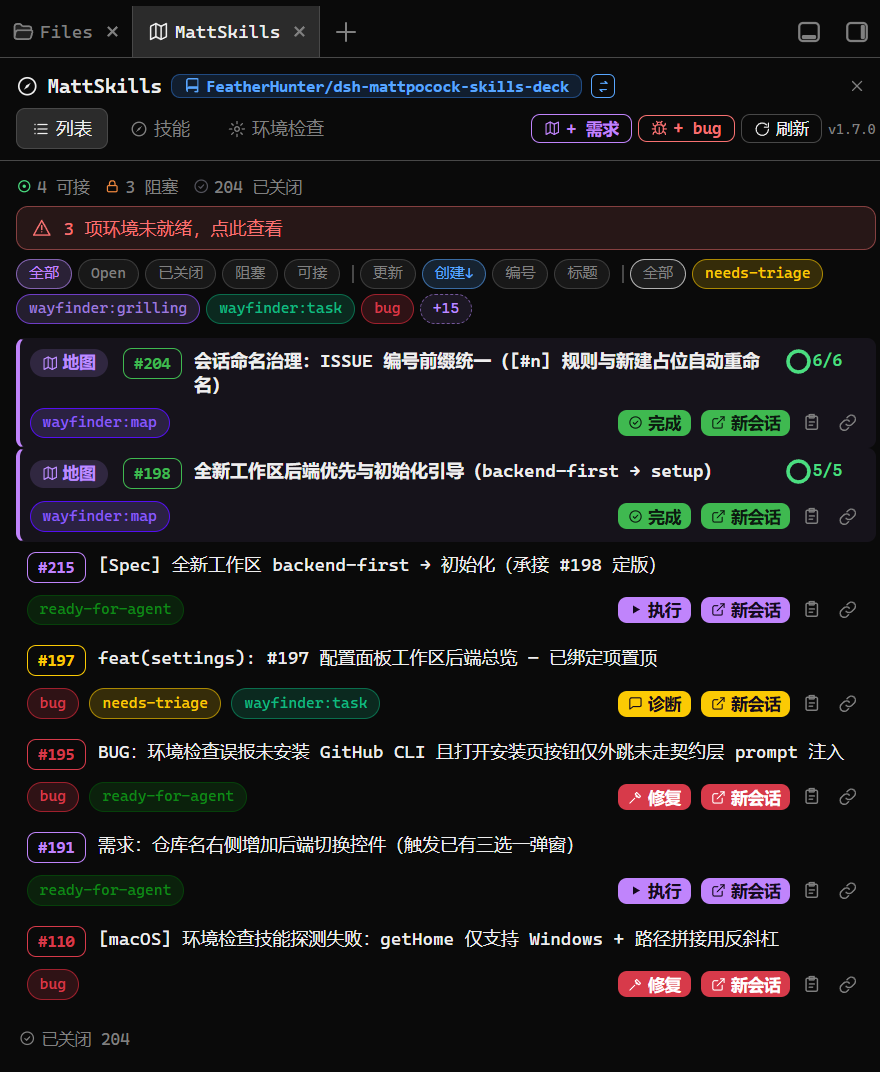Viewport: 880px width, 1072px height.
Task: Click the 刷新 refresh button
Action: pyautogui.click(x=781, y=129)
